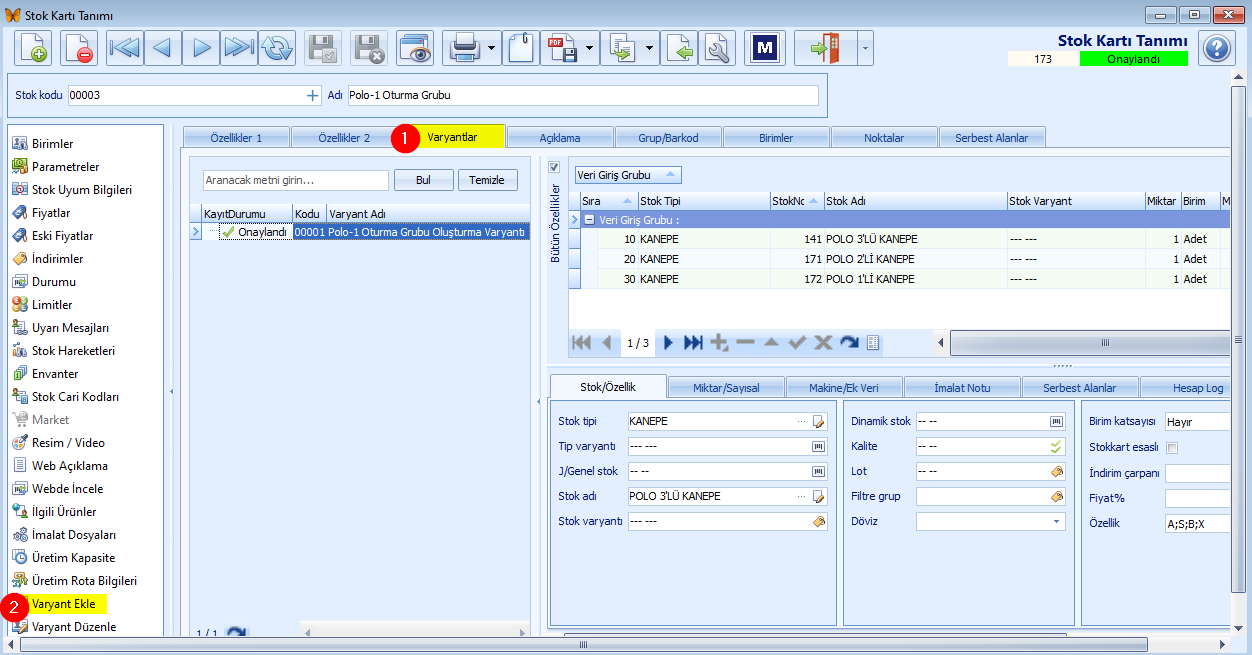Open Stok tipi KANEPE edit icon
Image resolution: width=1252 pixels, height=655 pixels.
click(819, 421)
